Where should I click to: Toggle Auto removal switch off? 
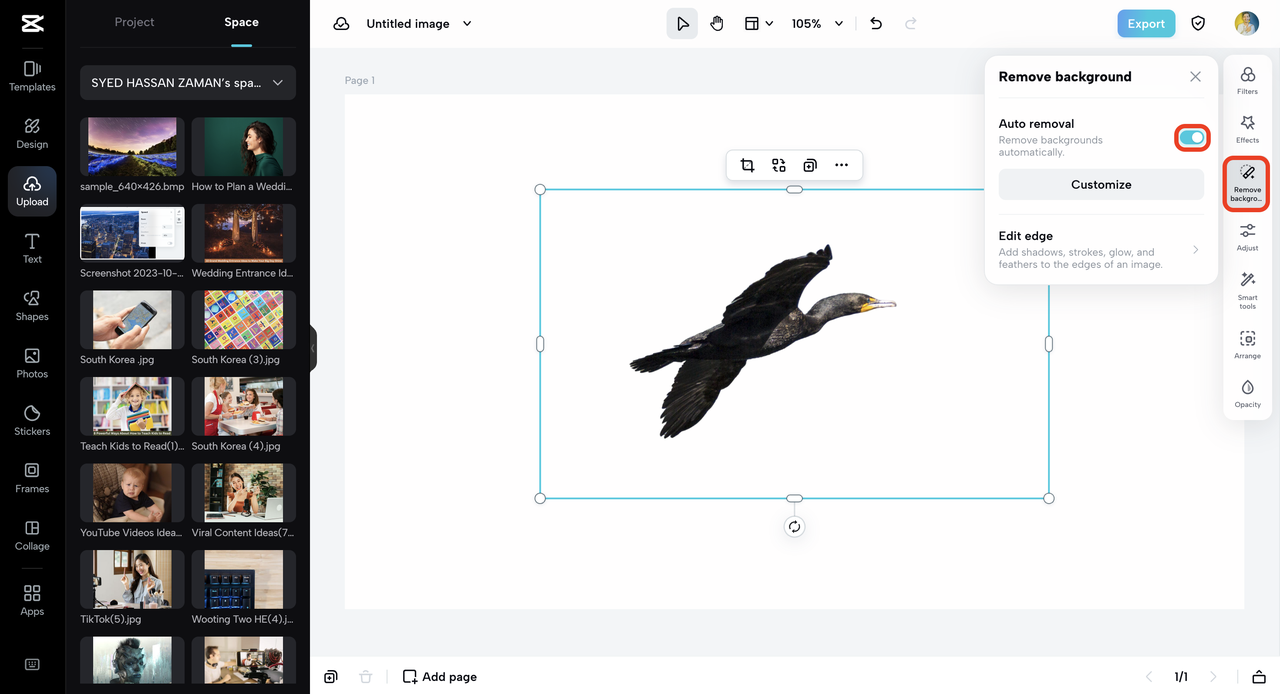pyautogui.click(x=1191, y=138)
